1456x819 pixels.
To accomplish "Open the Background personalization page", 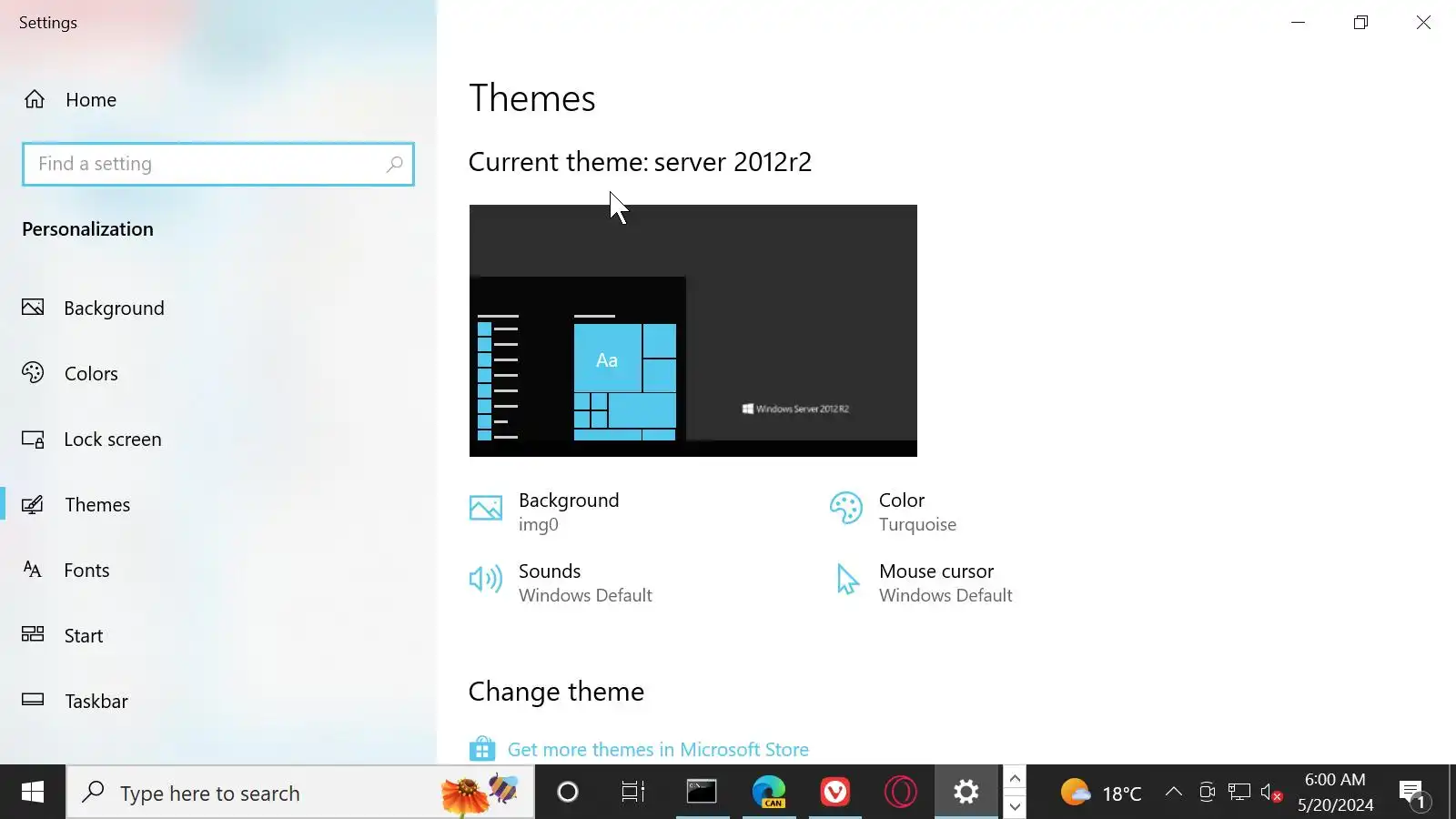I will (218, 308).
